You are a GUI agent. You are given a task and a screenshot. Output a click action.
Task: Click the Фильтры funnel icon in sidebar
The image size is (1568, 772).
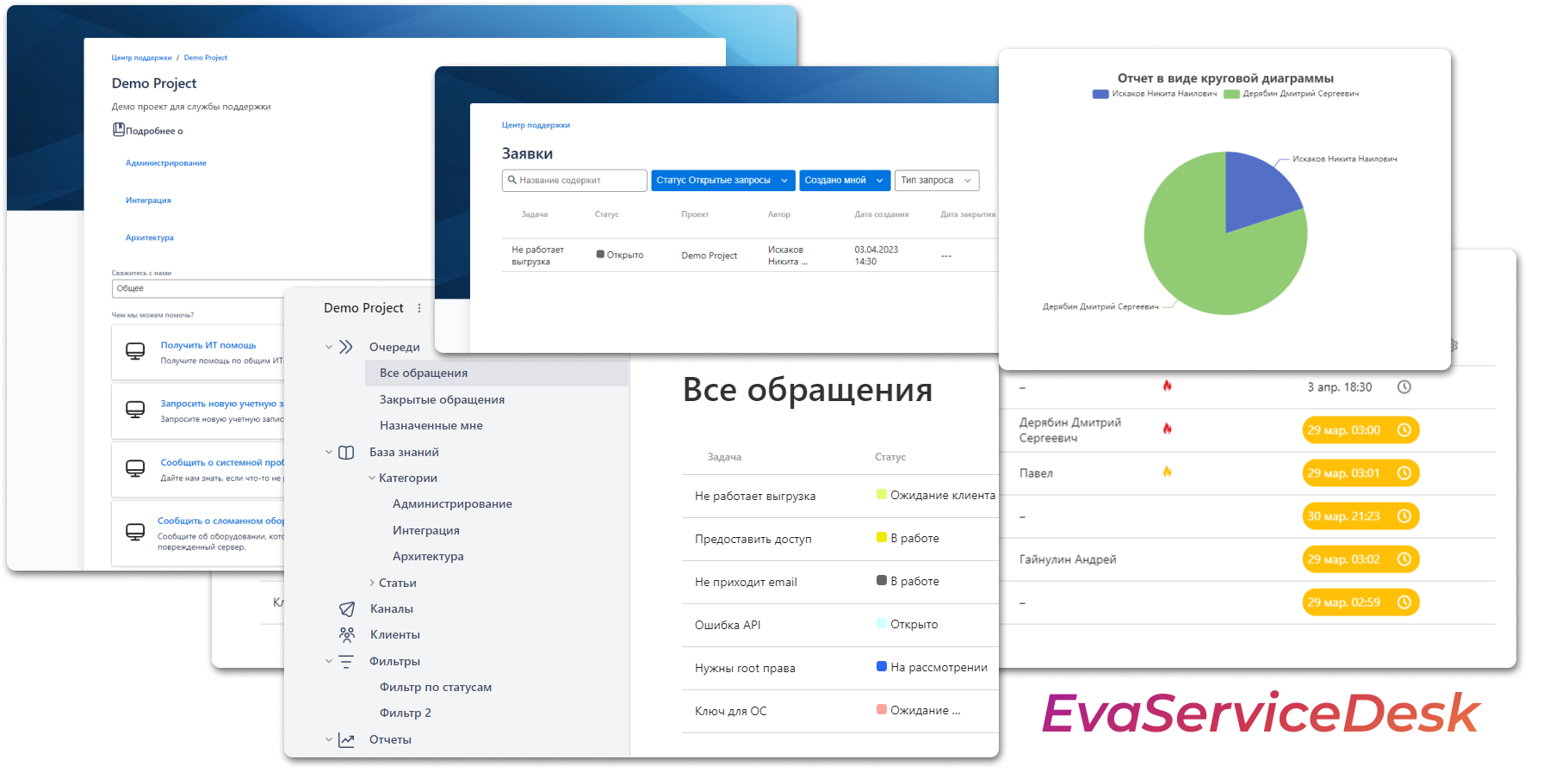tap(346, 661)
